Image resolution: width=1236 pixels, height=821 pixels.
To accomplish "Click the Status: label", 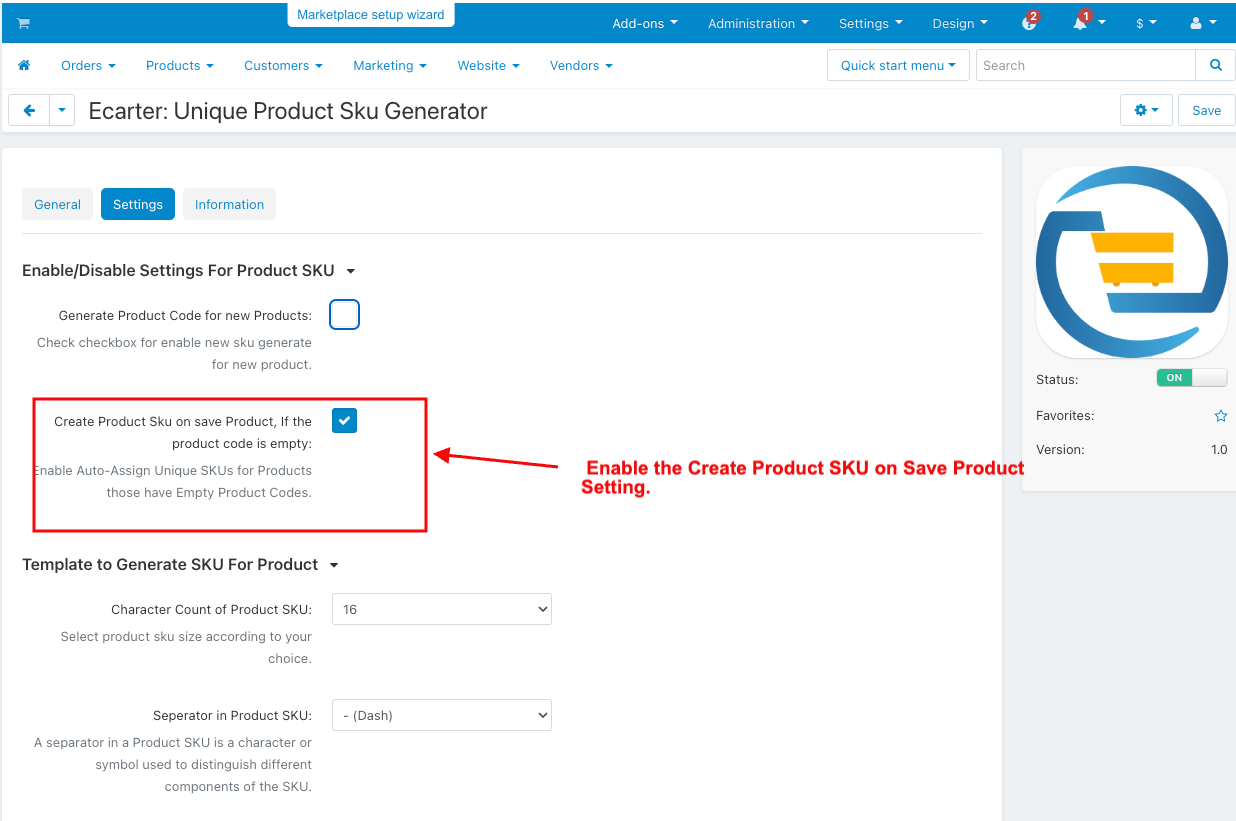I will click(x=1057, y=380).
